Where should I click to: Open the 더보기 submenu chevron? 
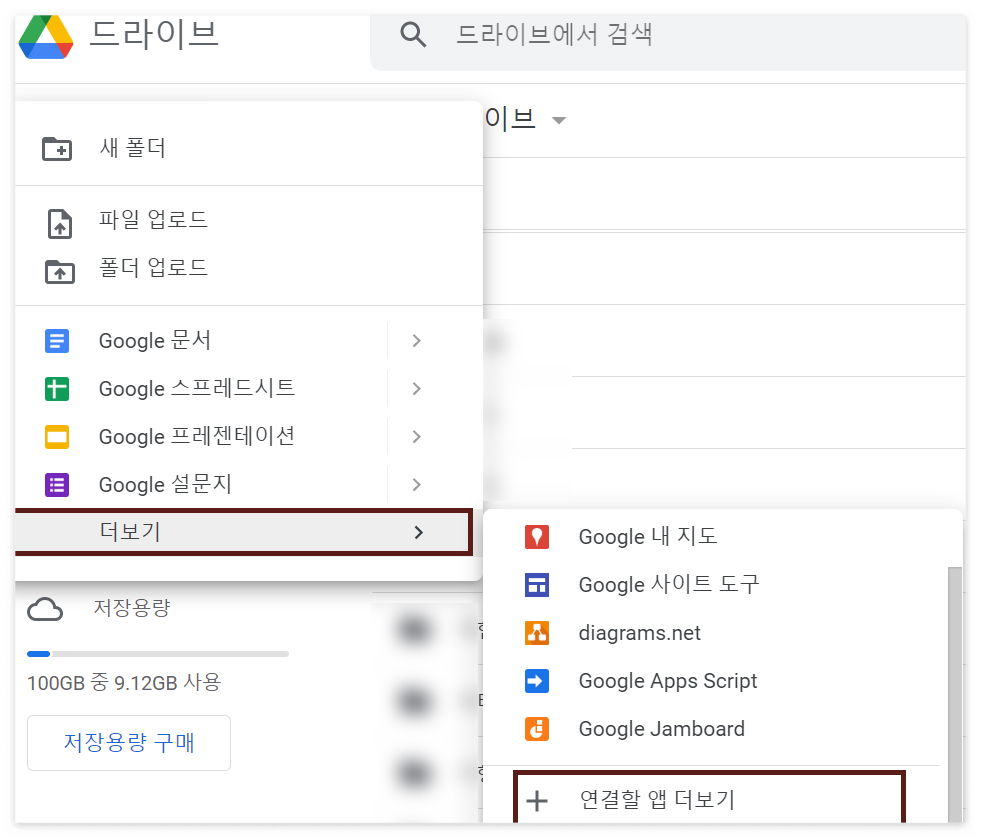coord(419,533)
